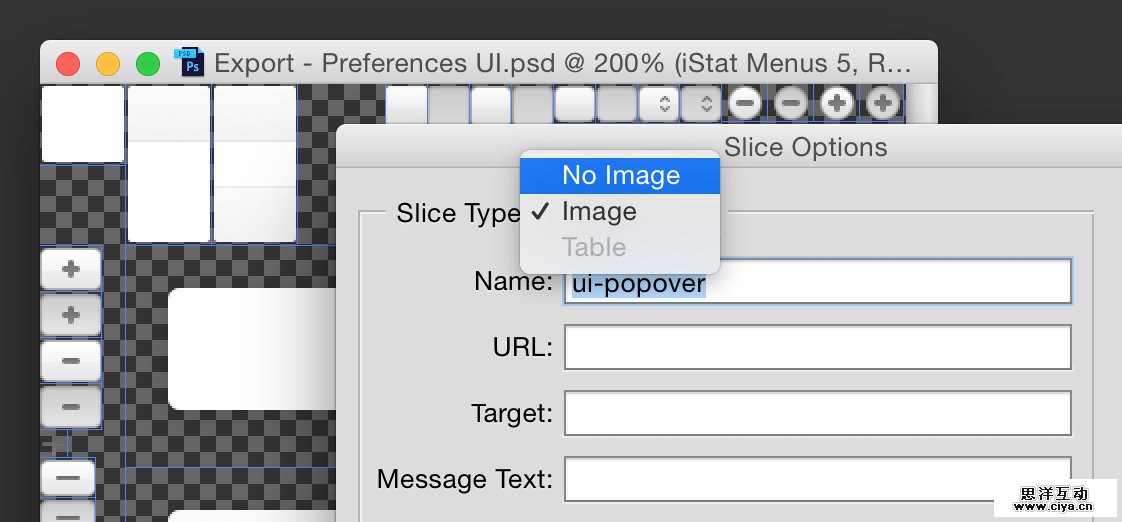This screenshot has height=522, width=1122.
Task: Select the lighter round plus slice in top strip
Action: point(837,102)
